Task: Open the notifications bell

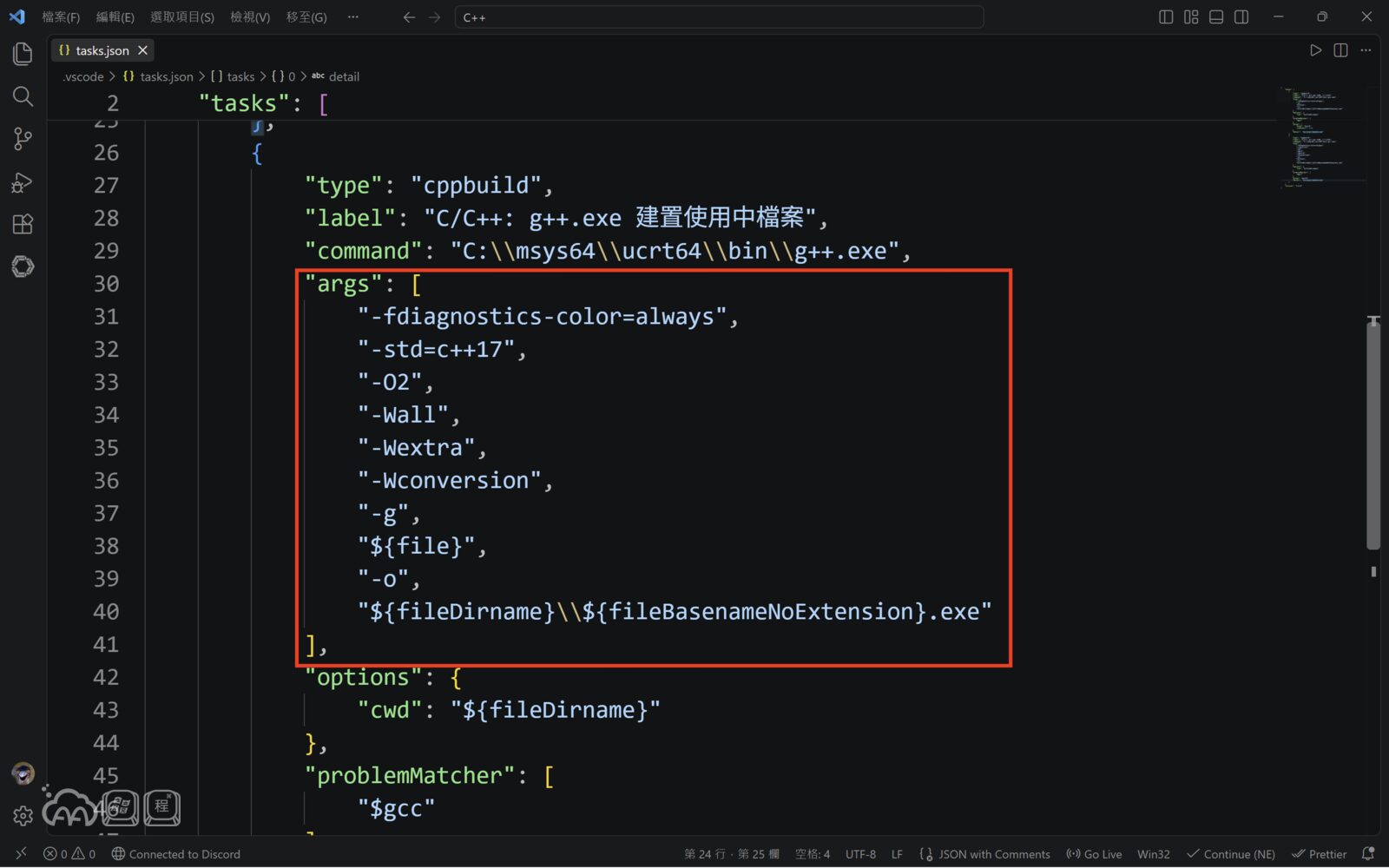Action: pos(1368,854)
